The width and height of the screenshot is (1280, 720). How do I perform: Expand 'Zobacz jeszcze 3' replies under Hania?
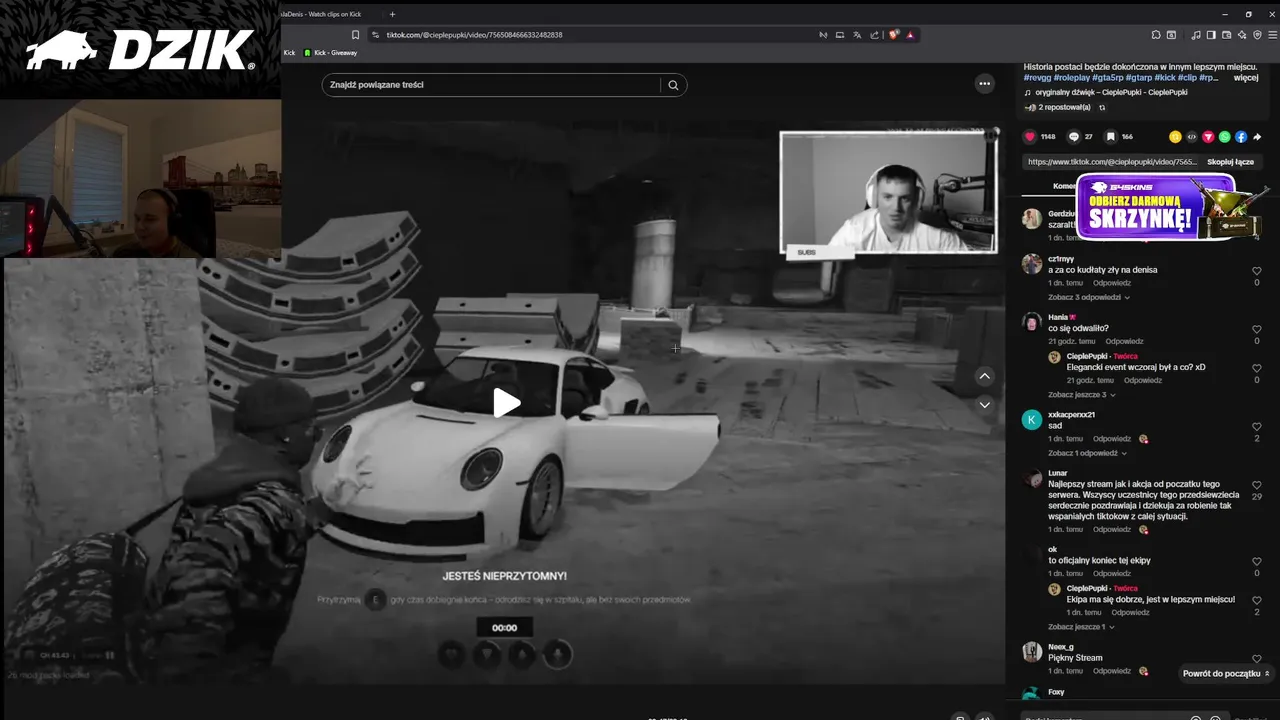tap(1081, 395)
